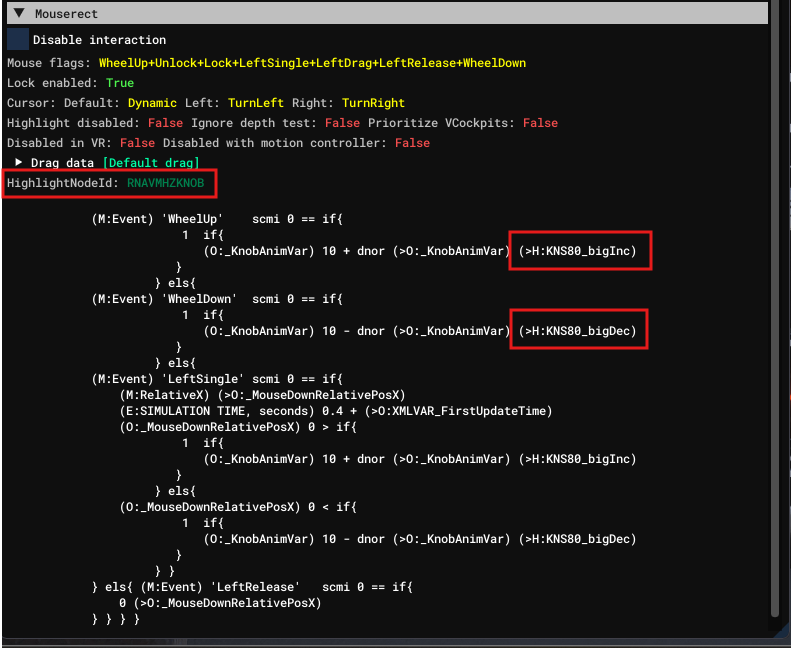Viewport: 791px width, 648px height.
Task: Click the [Default drag] label
Action: tap(151, 163)
